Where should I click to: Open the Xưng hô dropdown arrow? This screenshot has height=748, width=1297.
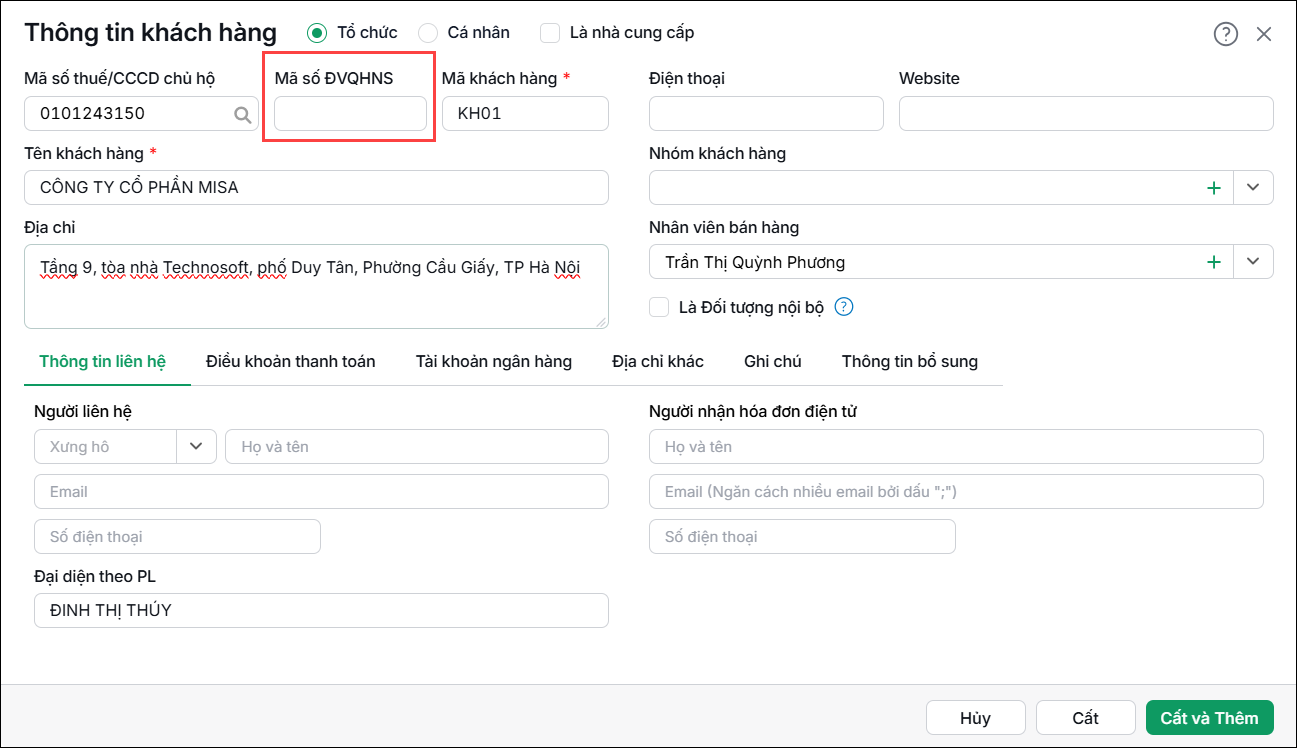[x=197, y=447]
